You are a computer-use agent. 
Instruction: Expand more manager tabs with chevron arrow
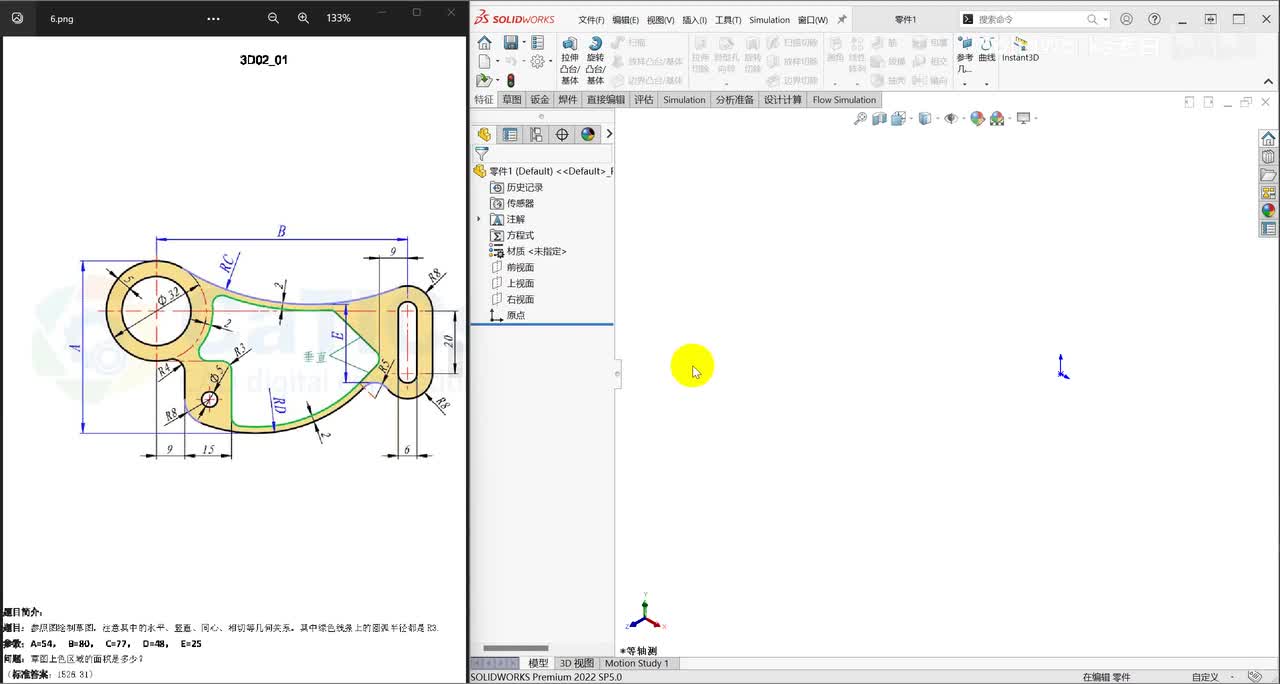pos(609,134)
